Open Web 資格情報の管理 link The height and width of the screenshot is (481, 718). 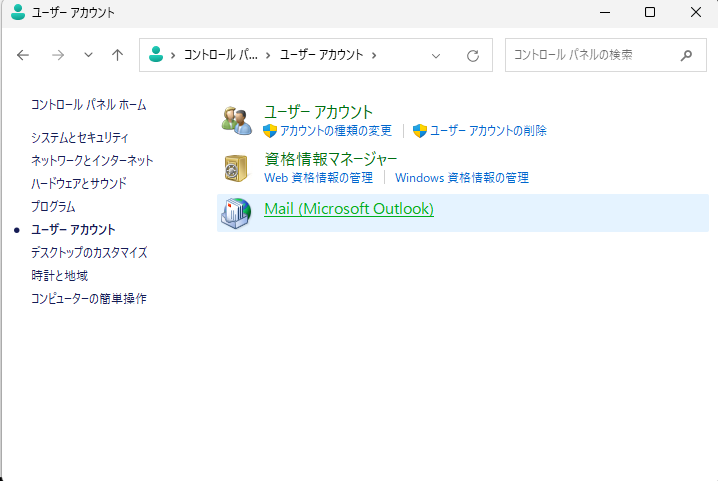(x=318, y=178)
